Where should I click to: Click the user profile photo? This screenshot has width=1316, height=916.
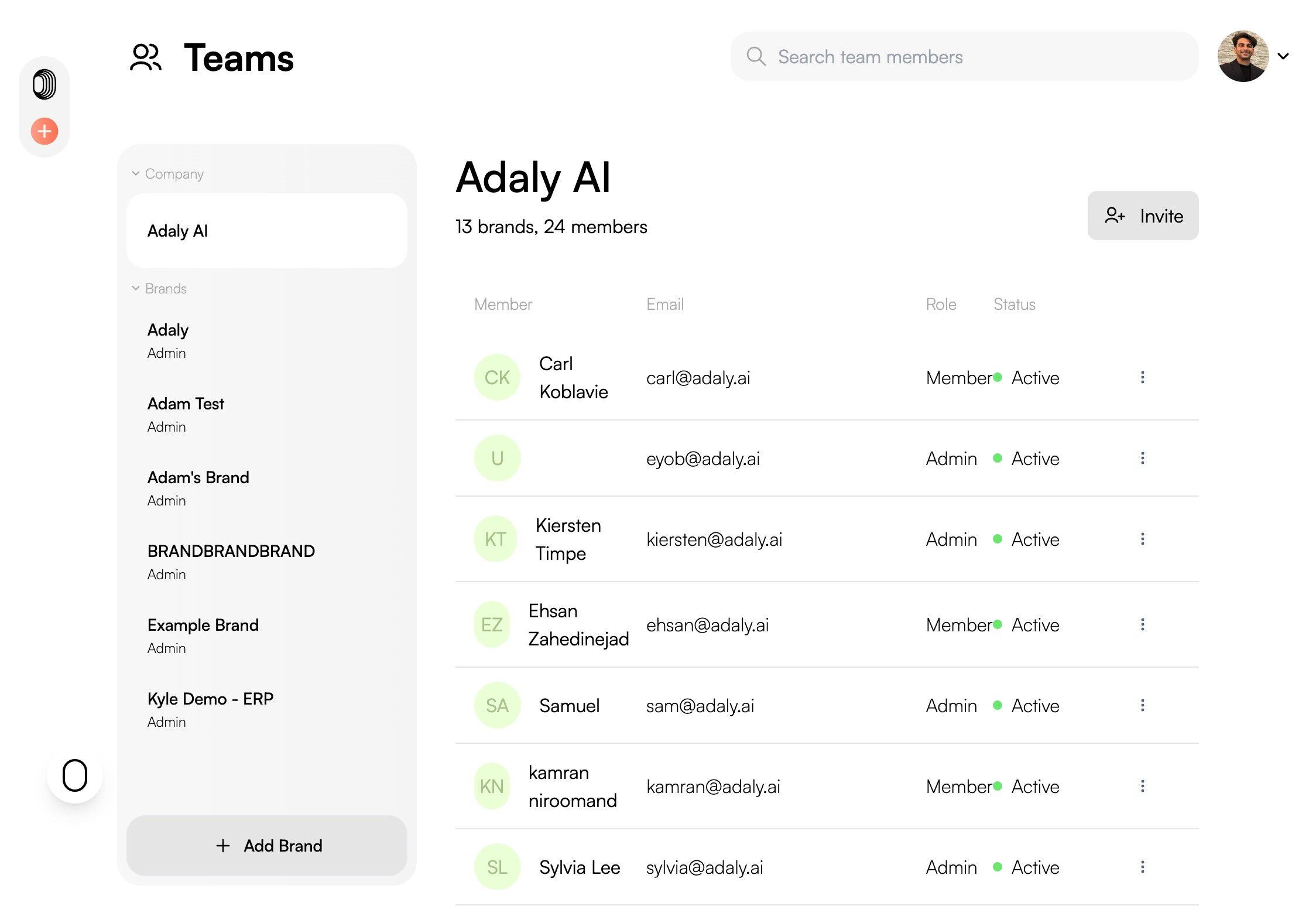pos(1243,57)
